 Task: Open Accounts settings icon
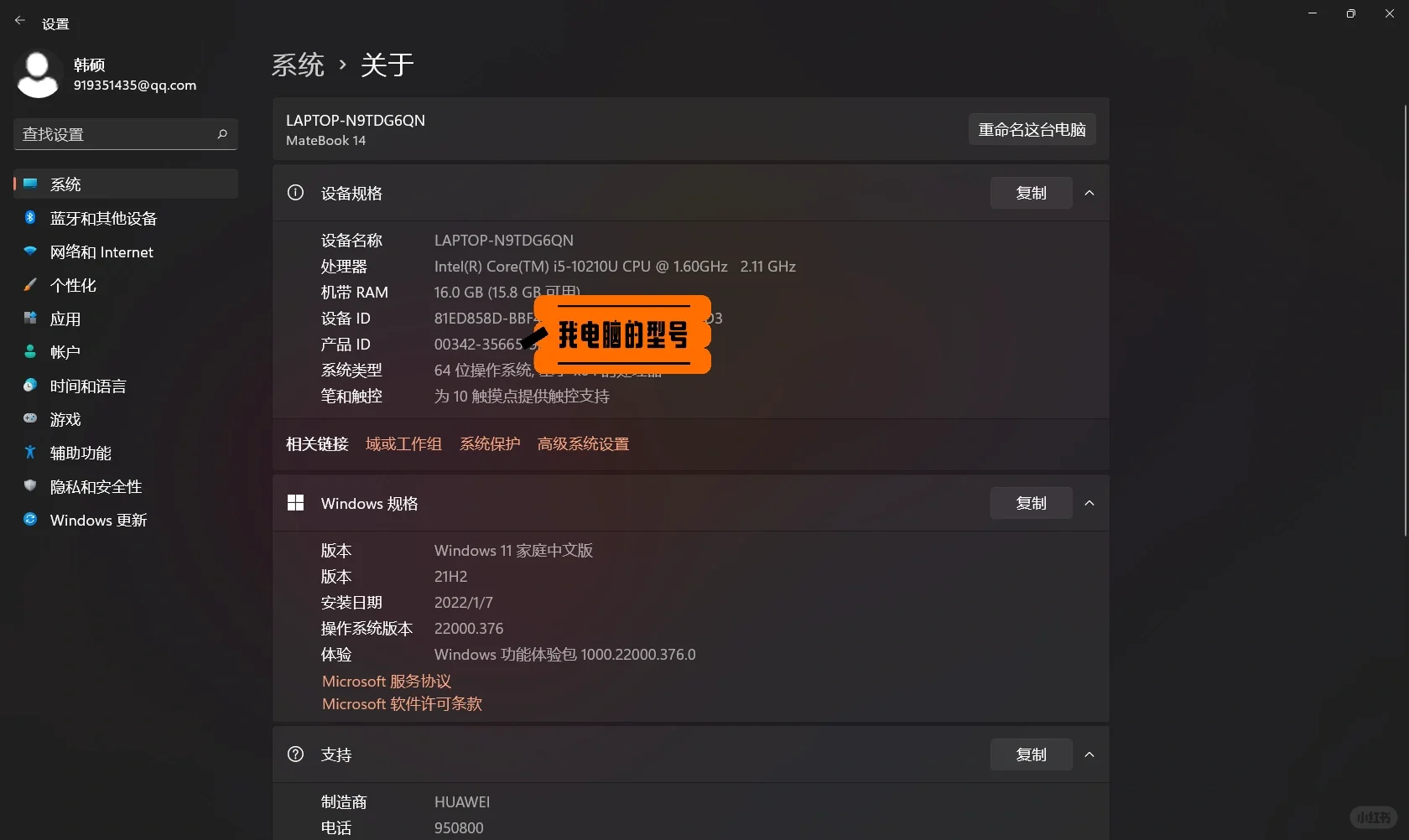(30, 352)
